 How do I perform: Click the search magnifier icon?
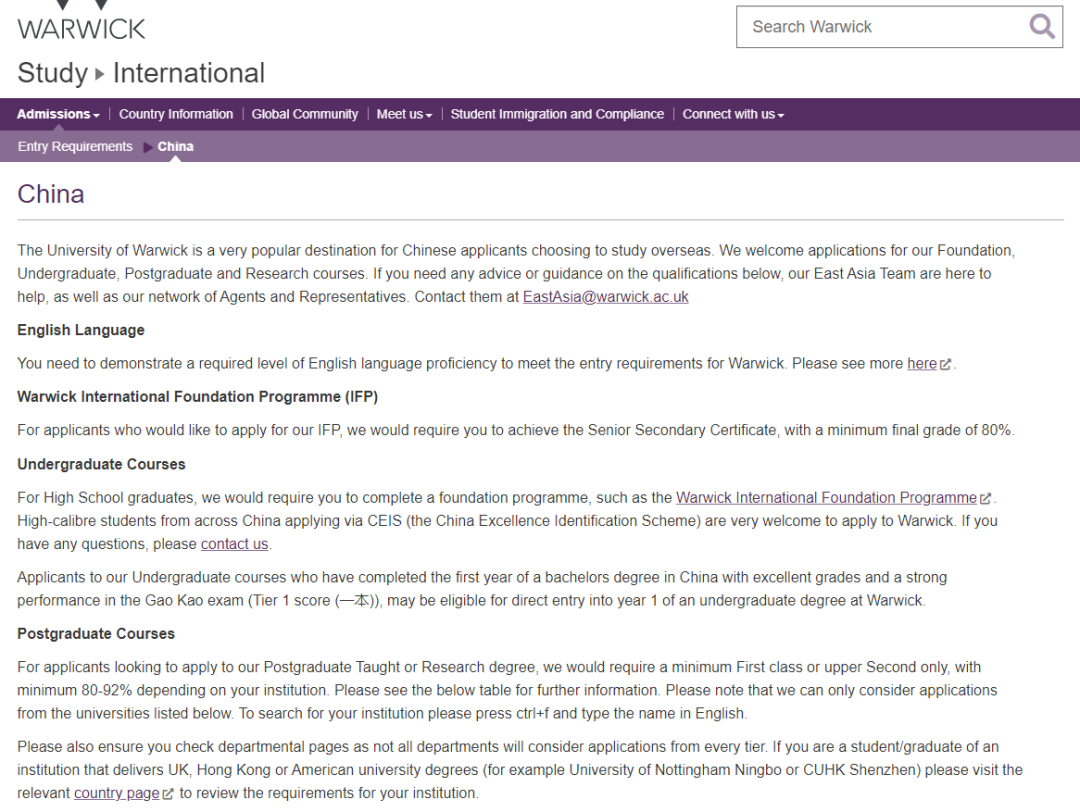(1041, 27)
